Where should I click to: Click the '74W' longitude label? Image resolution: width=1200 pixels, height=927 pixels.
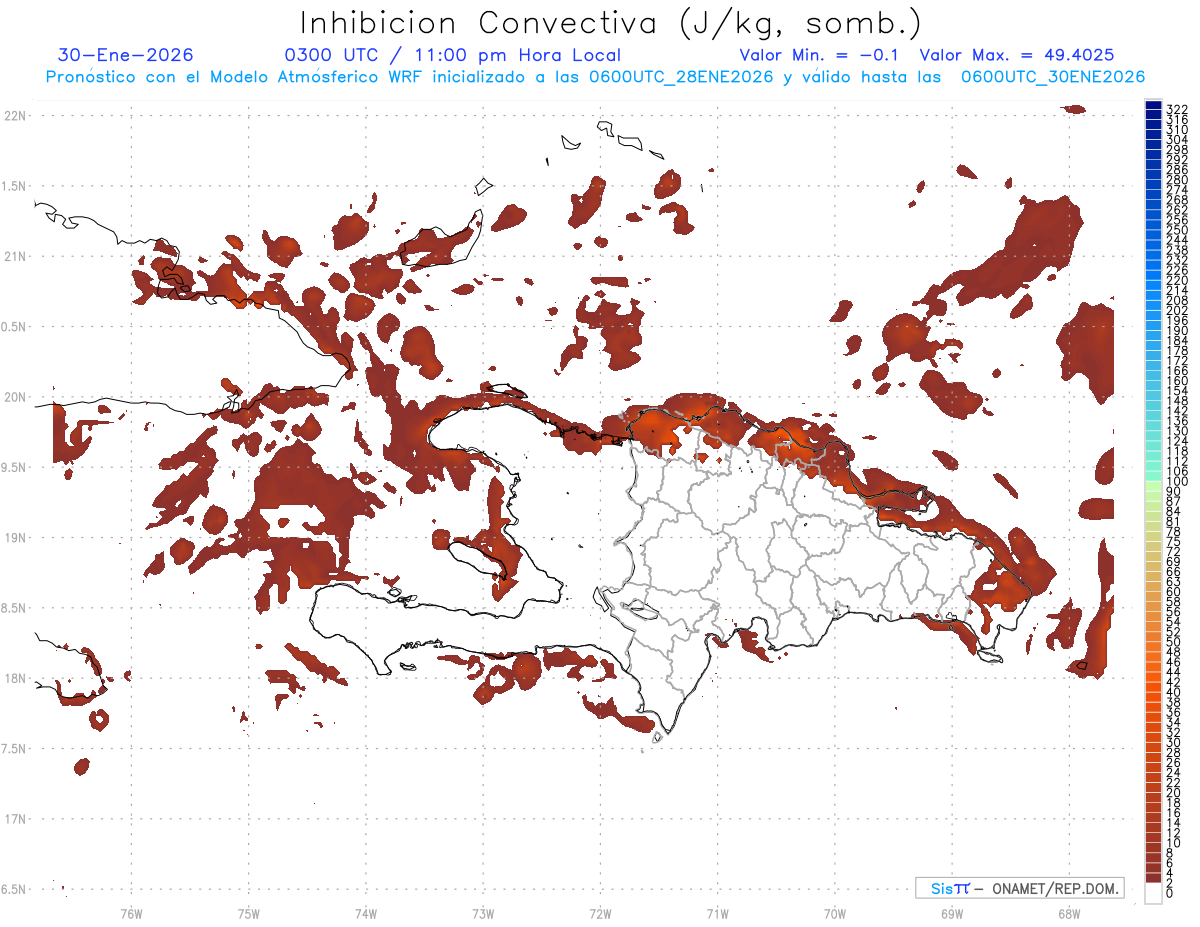coord(366,913)
